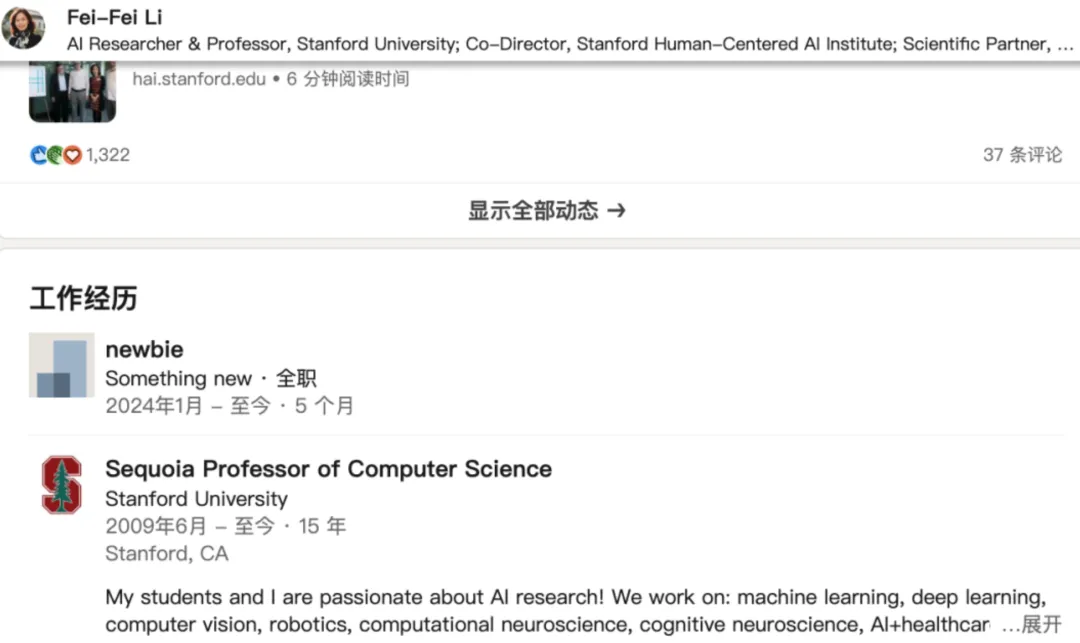The height and width of the screenshot is (643, 1080).
Task: Click the Stanford University tree logo
Action: pos(61,485)
